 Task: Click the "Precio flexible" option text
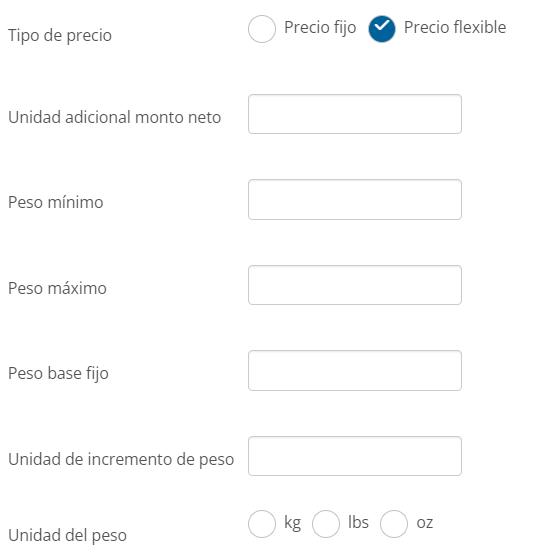coord(455,27)
